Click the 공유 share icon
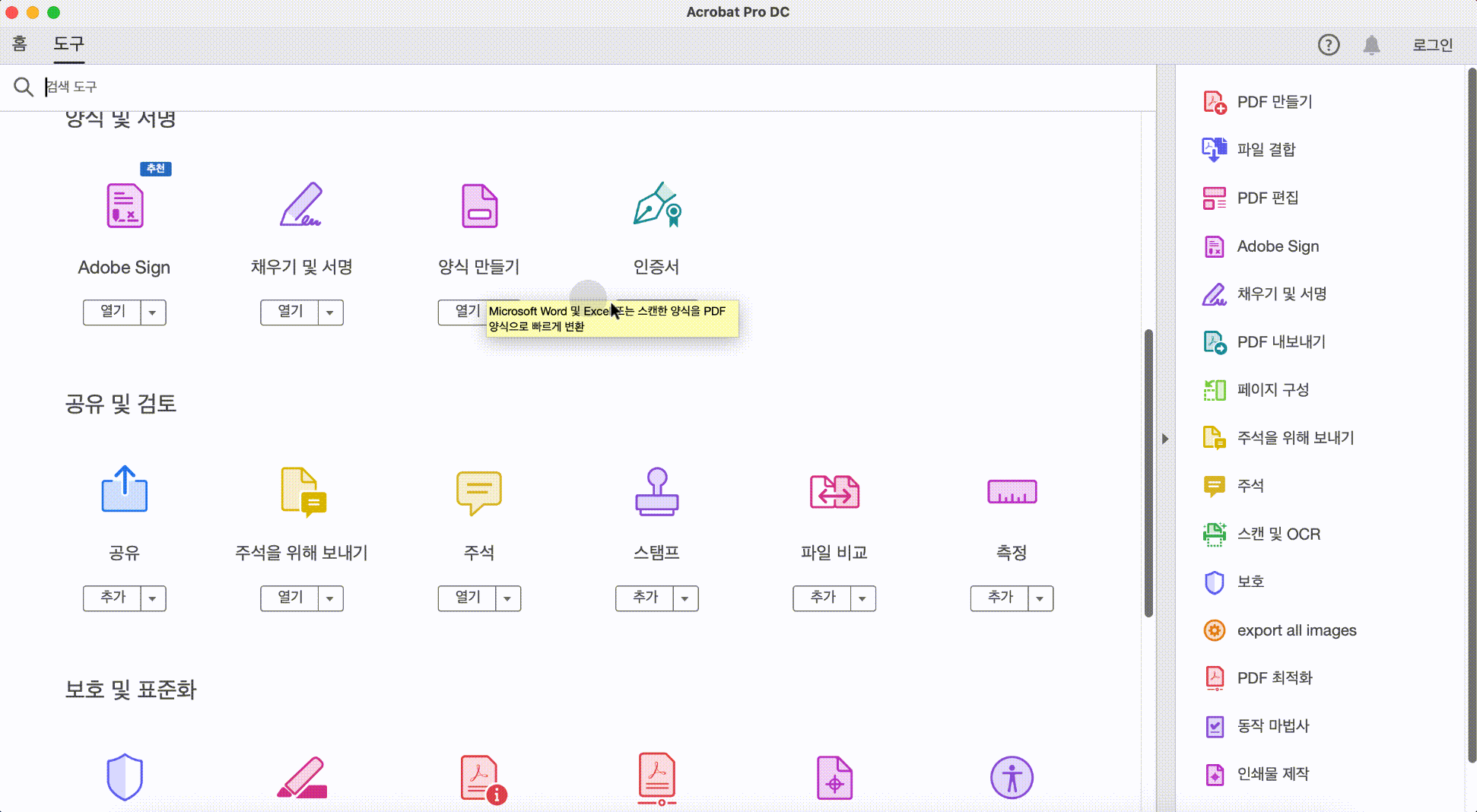Viewport: 1477px width, 812px height. point(125,490)
